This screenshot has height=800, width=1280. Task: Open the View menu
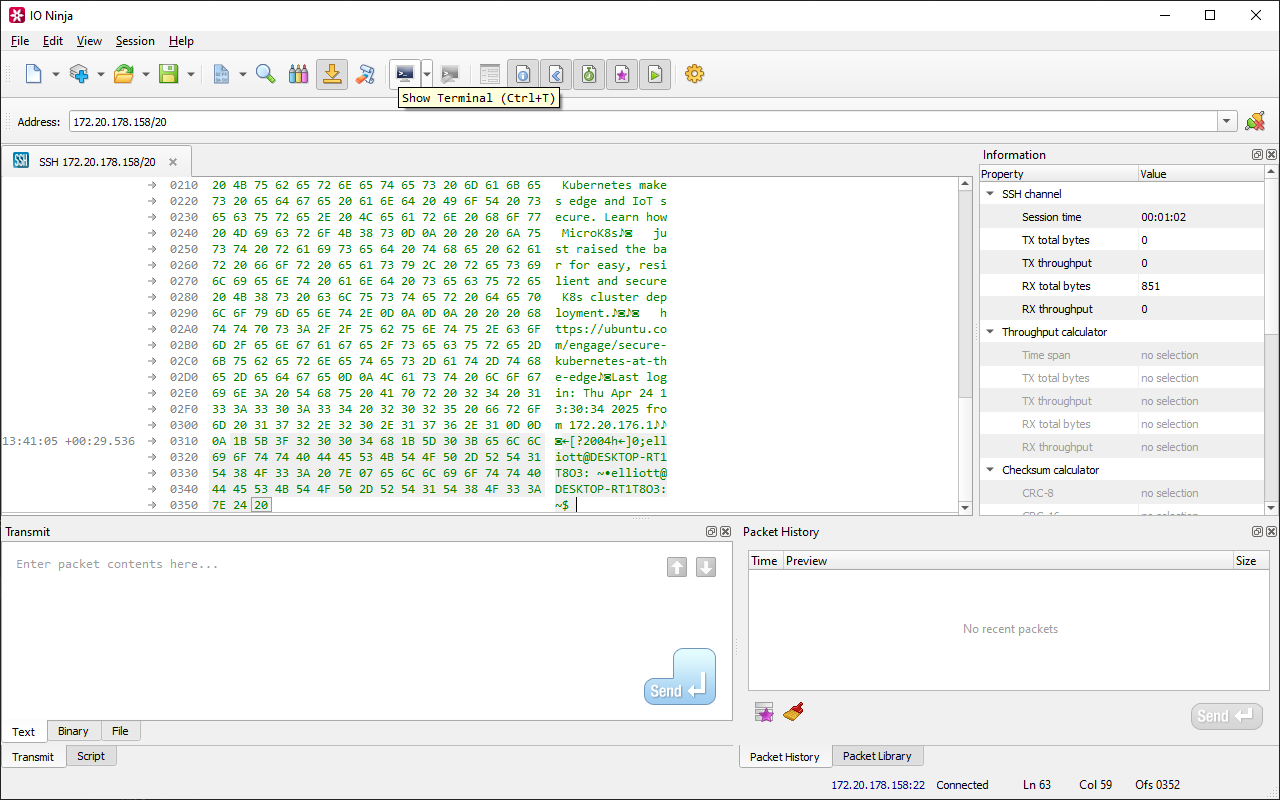pyautogui.click(x=89, y=41)
